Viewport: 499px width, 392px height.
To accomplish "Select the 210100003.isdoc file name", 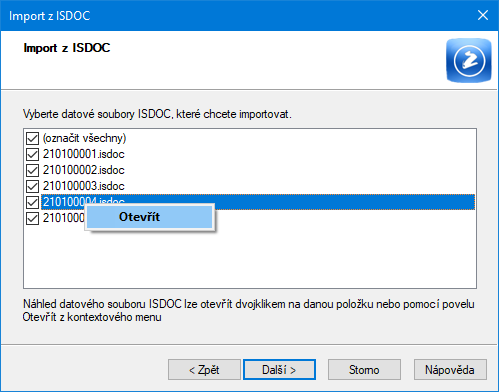I will click(x=84, y=186).
